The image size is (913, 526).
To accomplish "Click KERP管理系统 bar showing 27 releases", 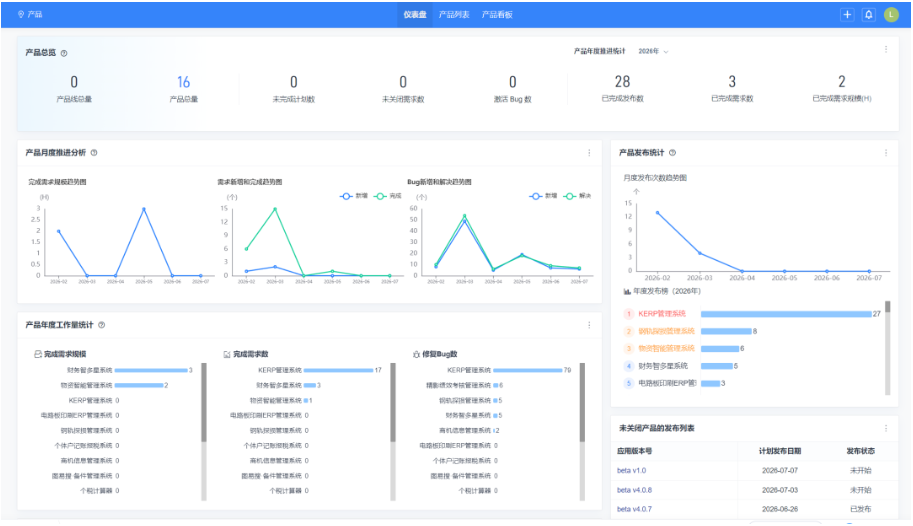I will [x=786, y=314].
